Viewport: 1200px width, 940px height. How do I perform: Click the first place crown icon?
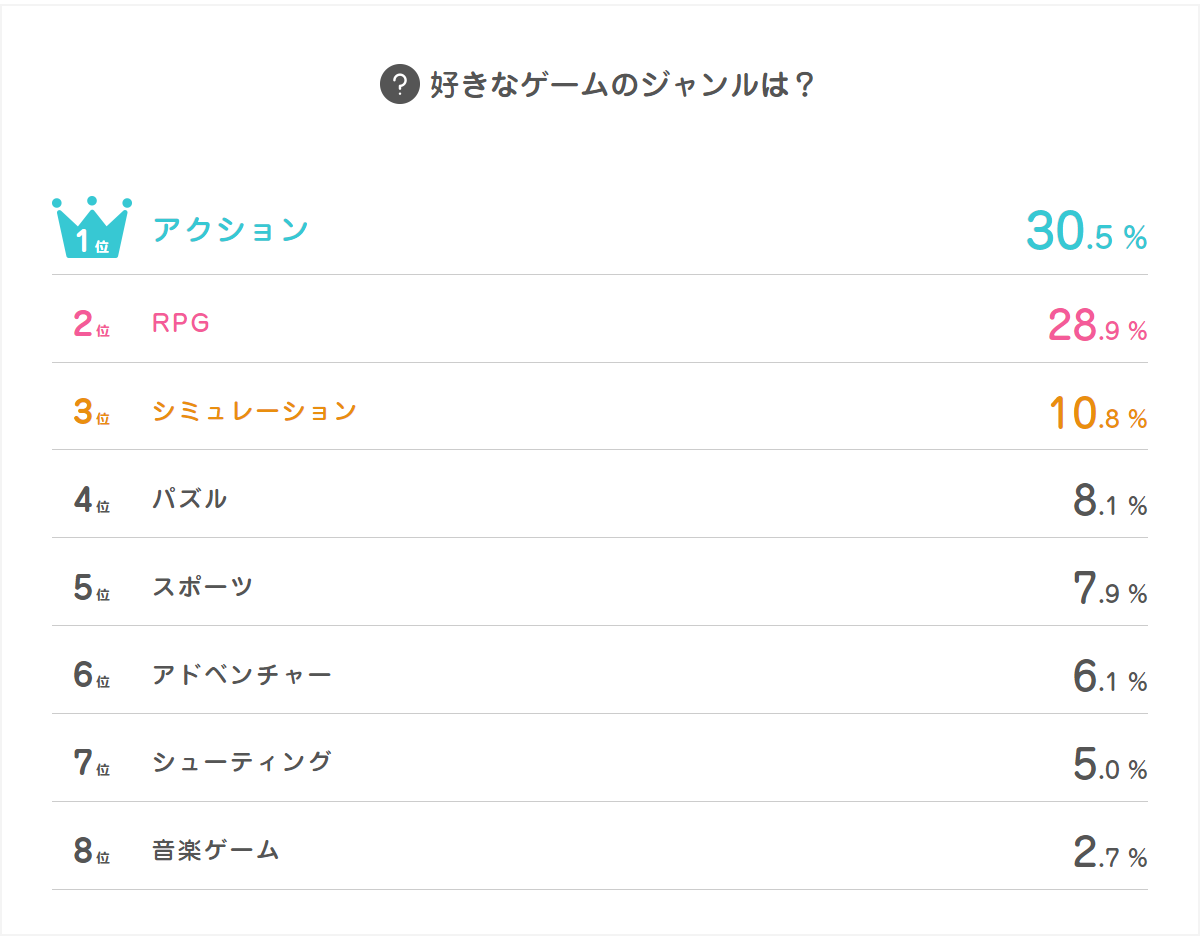[x=92, y=229]
